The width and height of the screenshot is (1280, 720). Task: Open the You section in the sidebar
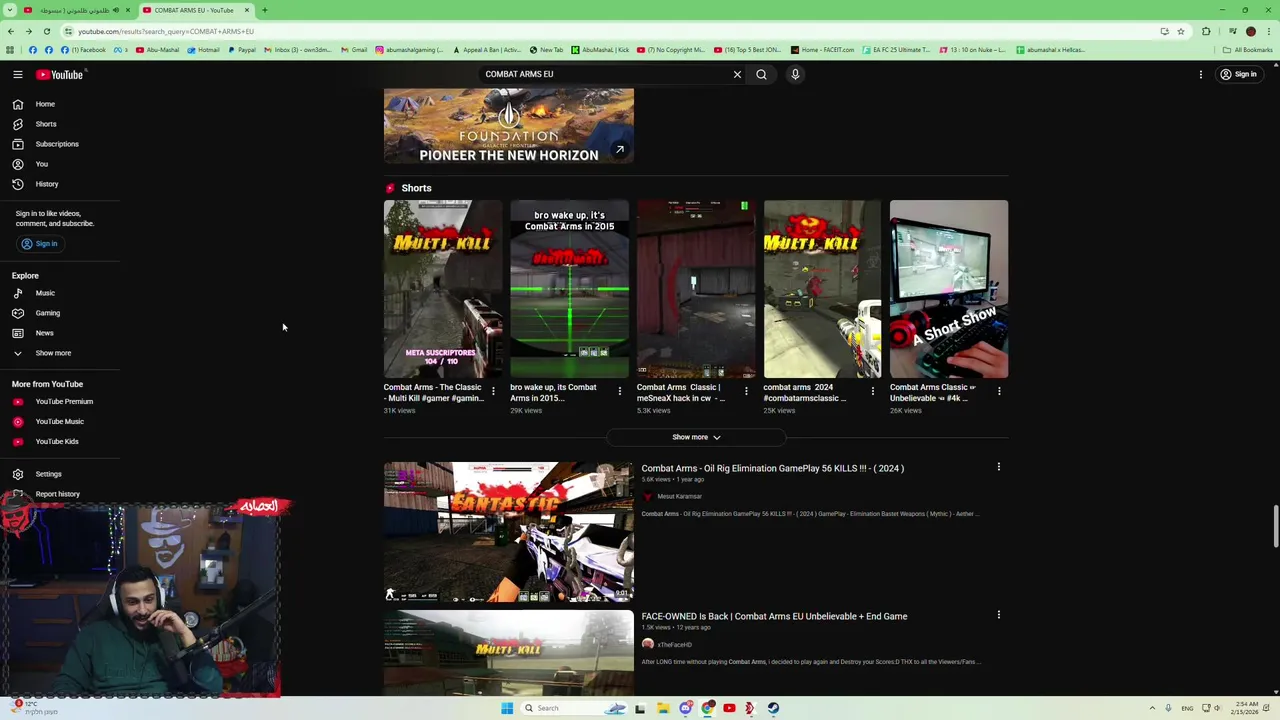(41, 164)
